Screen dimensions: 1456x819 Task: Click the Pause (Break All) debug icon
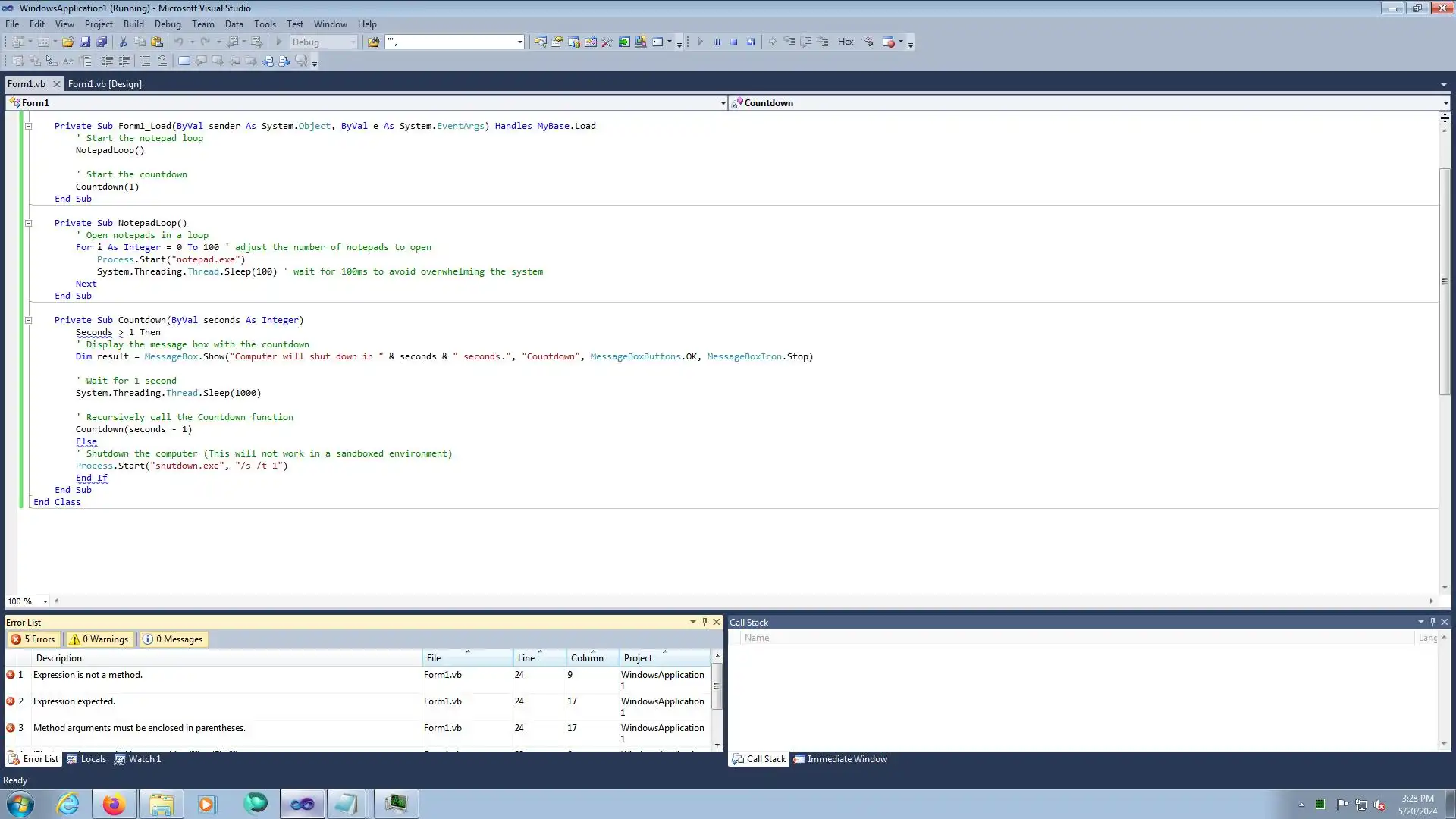click(717, 42)
